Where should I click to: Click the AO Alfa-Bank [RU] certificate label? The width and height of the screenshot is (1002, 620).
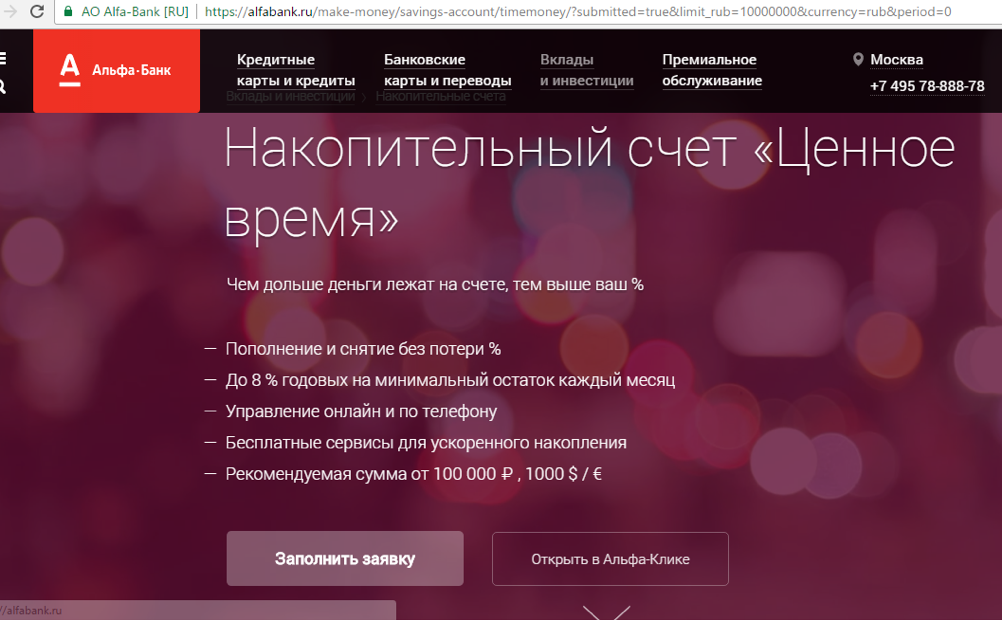[135, 12]
